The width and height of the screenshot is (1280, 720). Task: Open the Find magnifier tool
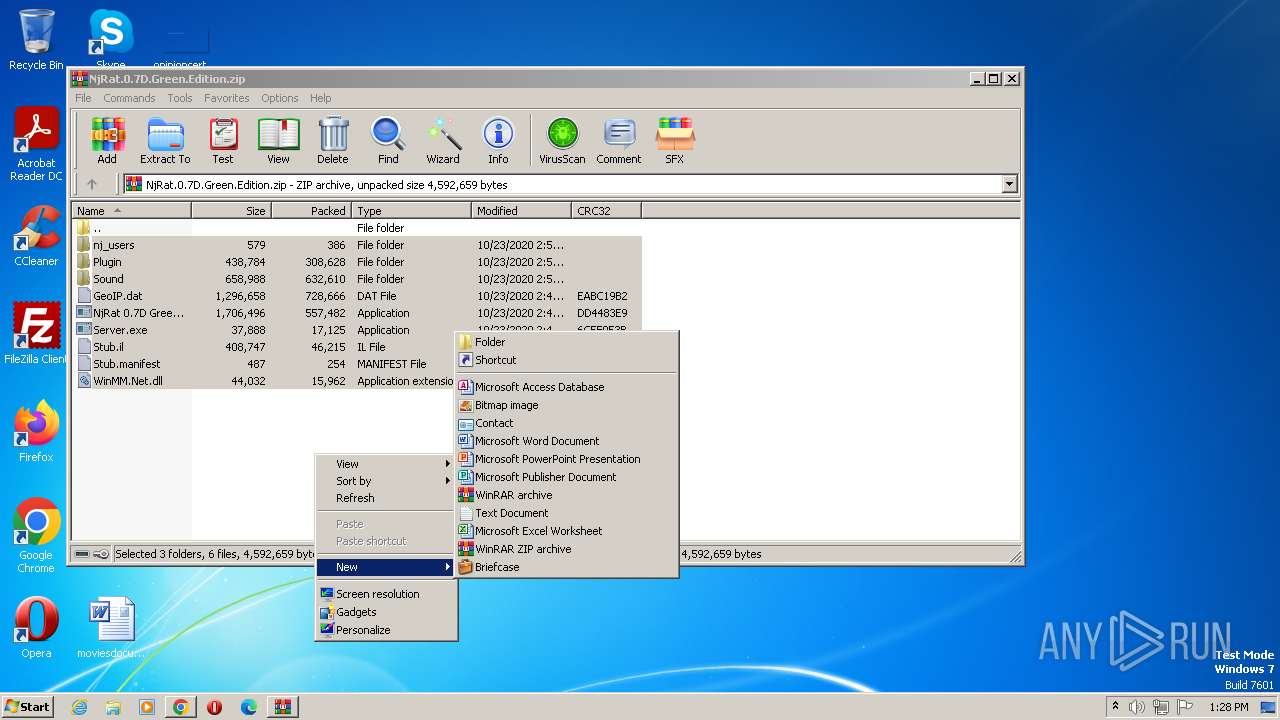point(388,140)
